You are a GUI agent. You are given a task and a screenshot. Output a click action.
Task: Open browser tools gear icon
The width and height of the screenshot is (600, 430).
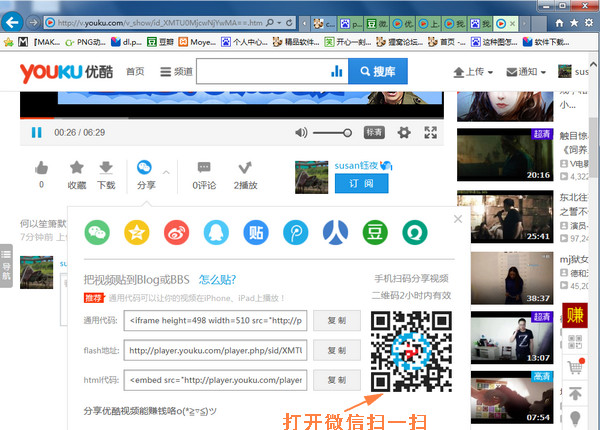[589, 23]
